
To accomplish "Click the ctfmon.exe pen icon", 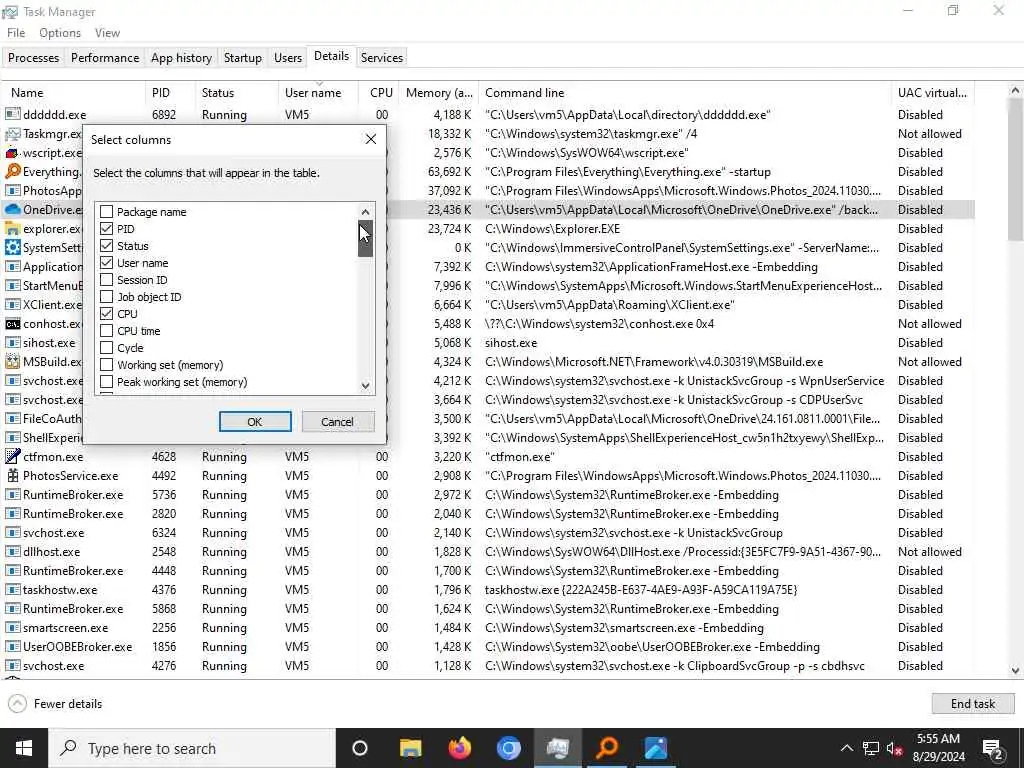I will tap(12, 456).
